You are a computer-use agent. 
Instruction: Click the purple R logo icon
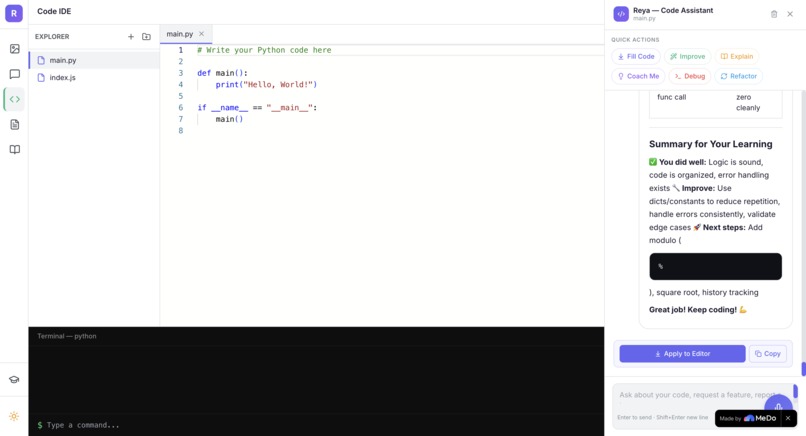(14, 13)
